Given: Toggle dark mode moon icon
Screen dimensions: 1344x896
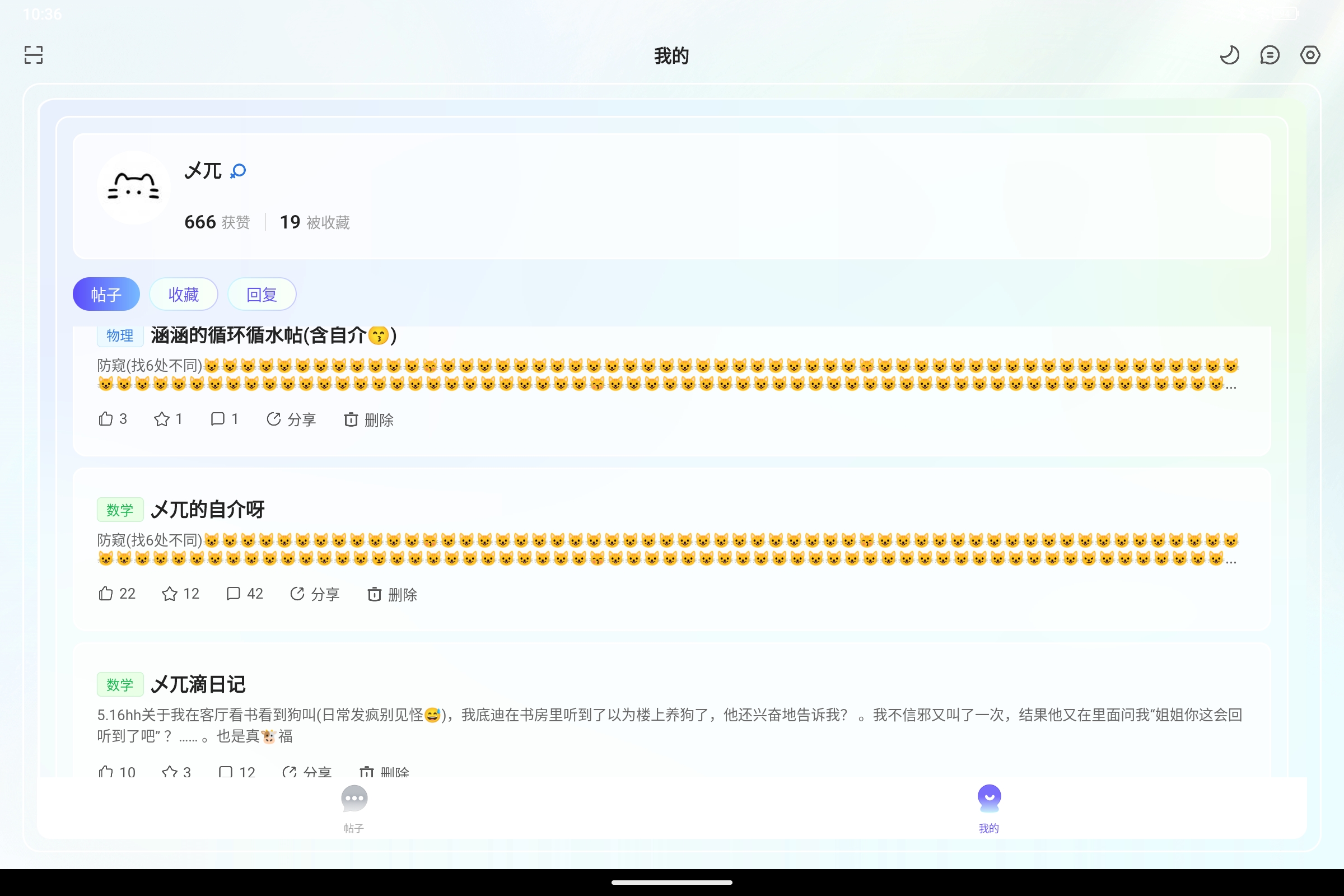Looking at the screenshot, I should (x=1229, y=55).
